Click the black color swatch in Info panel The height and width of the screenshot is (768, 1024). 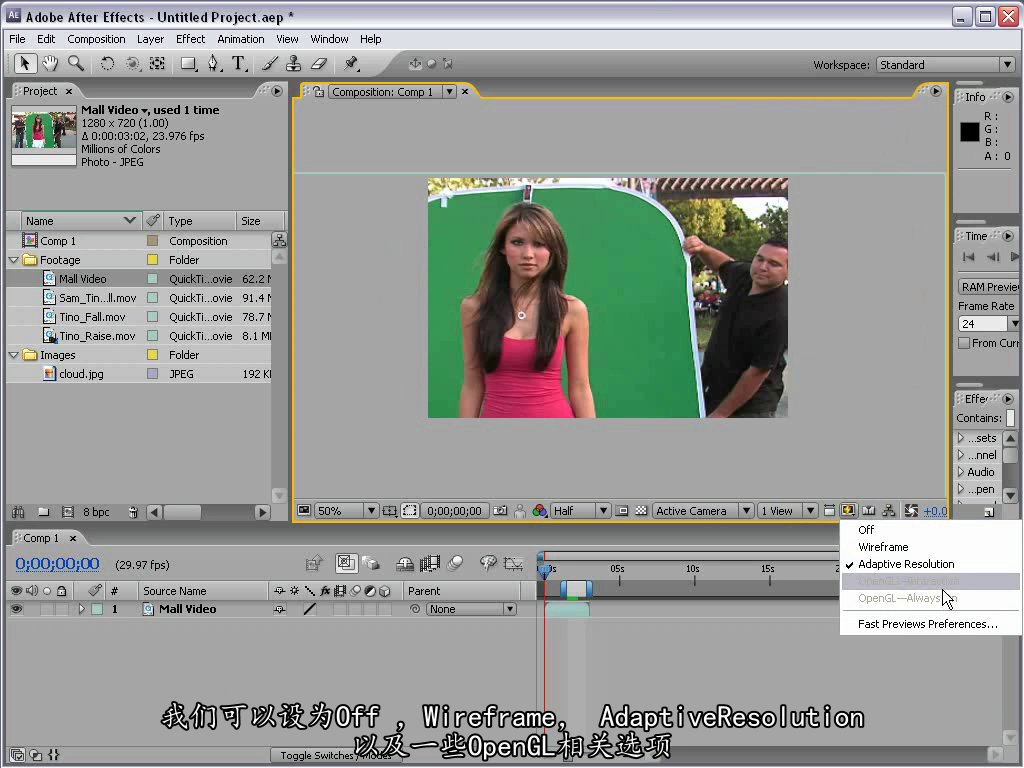[x=969, y=131]
